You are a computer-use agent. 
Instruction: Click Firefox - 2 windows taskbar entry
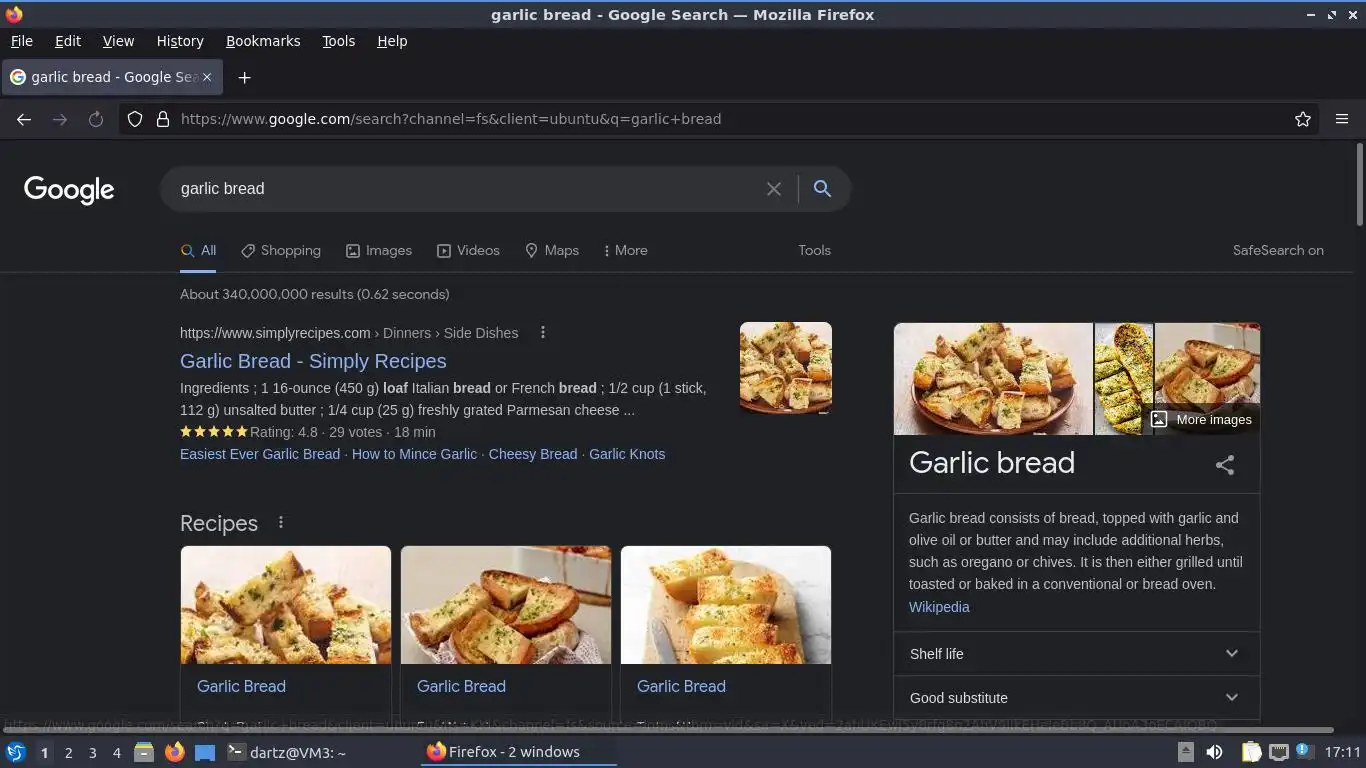[x=519, y=752]
